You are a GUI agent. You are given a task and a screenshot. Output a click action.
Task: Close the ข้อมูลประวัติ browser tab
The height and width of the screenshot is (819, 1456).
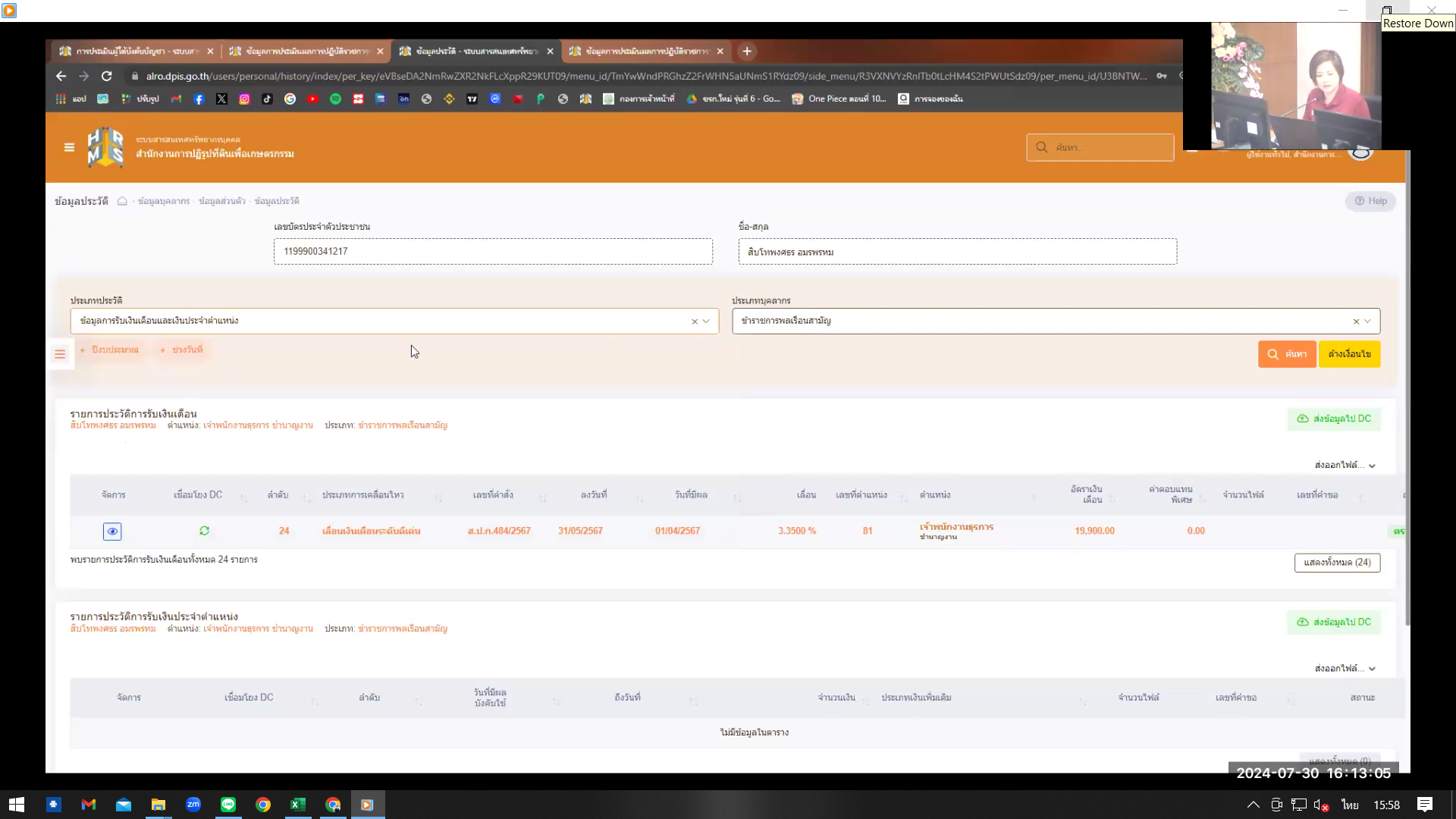tap(550, 51)
